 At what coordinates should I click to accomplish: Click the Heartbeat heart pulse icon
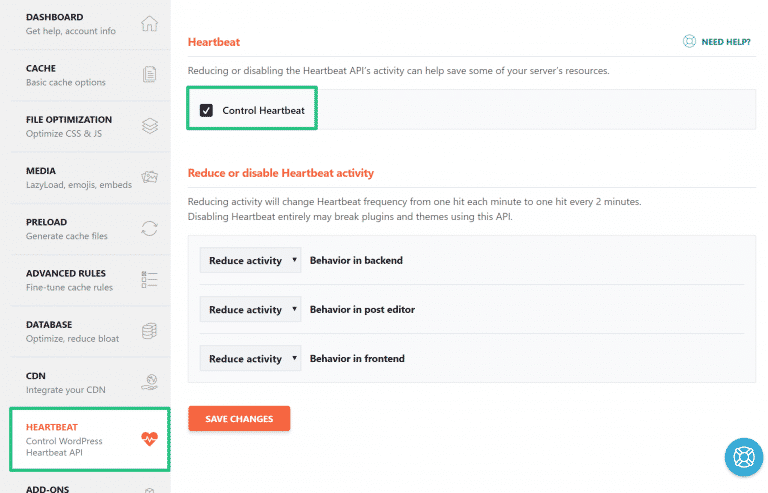tap(149, 439)
